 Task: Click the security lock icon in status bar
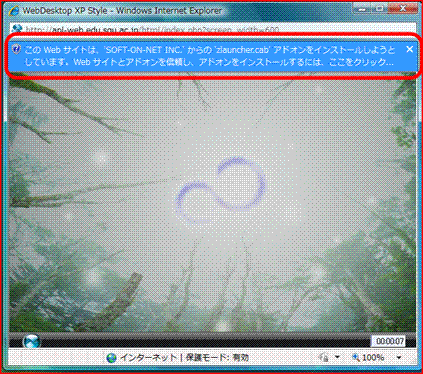pyautogui.click(x=324, y=358)
